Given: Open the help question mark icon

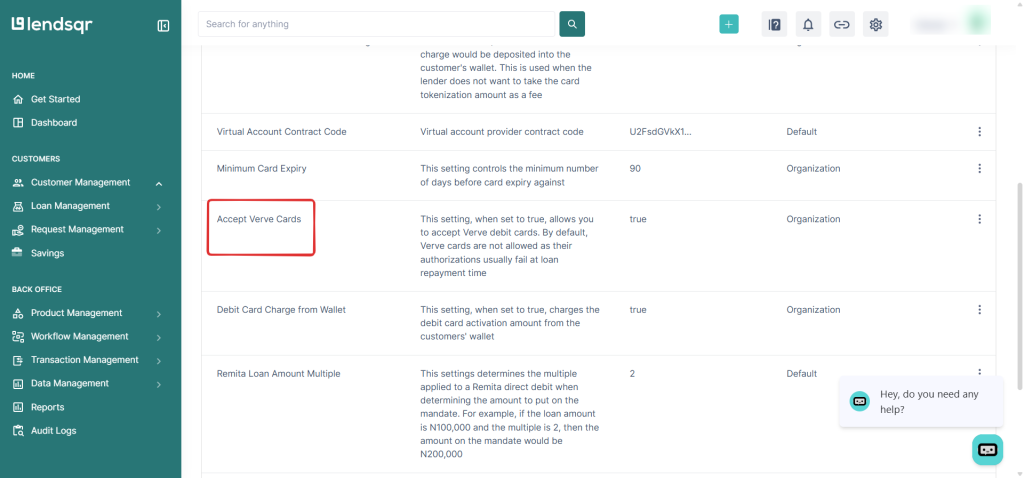Looking at the screenshot, I should pyautogui.click(x=773, y=25).
